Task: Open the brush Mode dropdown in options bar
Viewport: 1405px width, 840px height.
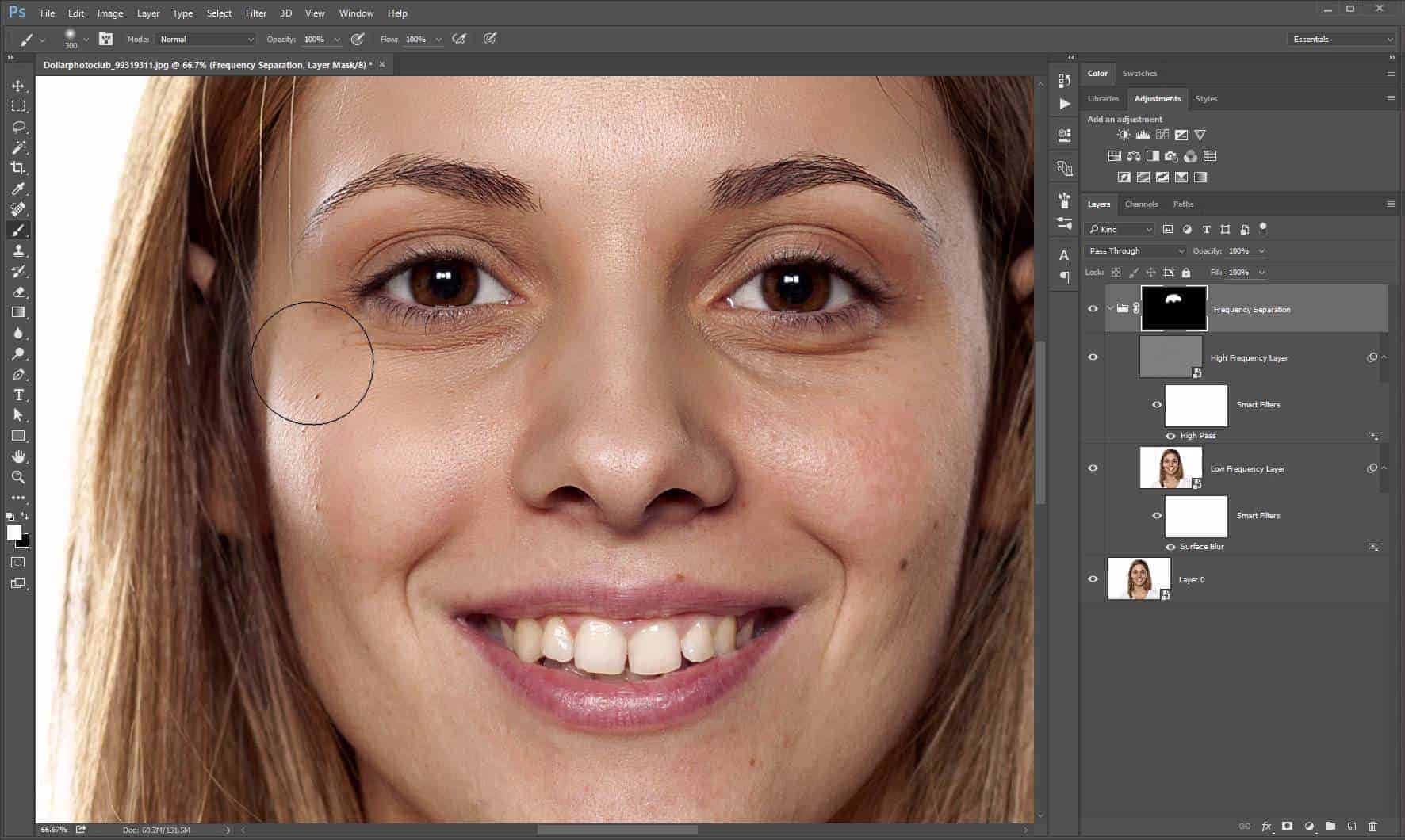Action: coord(205,39)
